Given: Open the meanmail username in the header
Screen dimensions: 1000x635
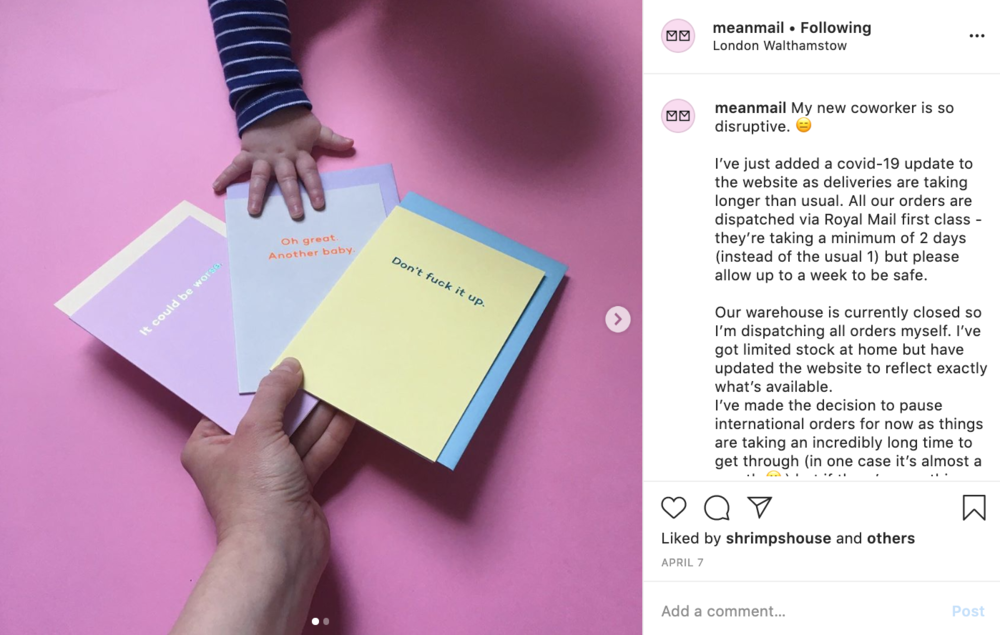Looking at the screenshot, I should [748, 27].
